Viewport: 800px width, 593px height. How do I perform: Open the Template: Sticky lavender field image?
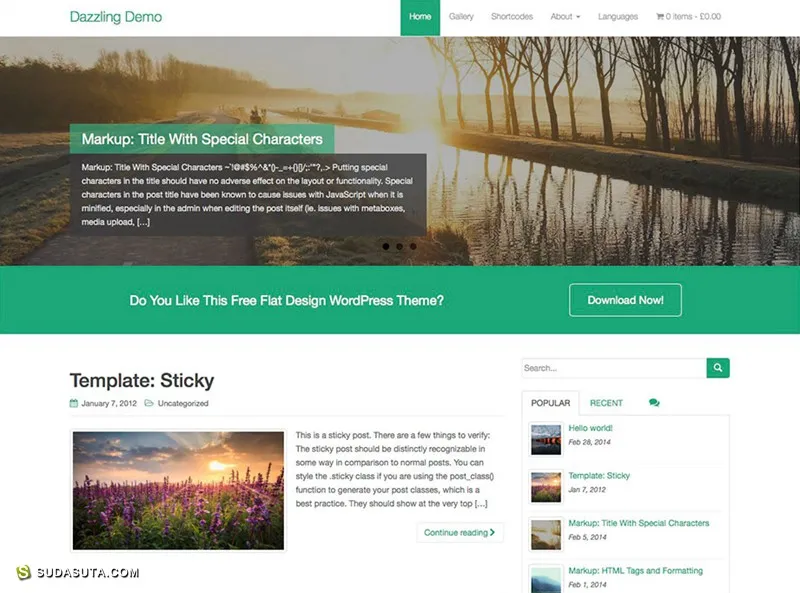[x=178, y=490]
